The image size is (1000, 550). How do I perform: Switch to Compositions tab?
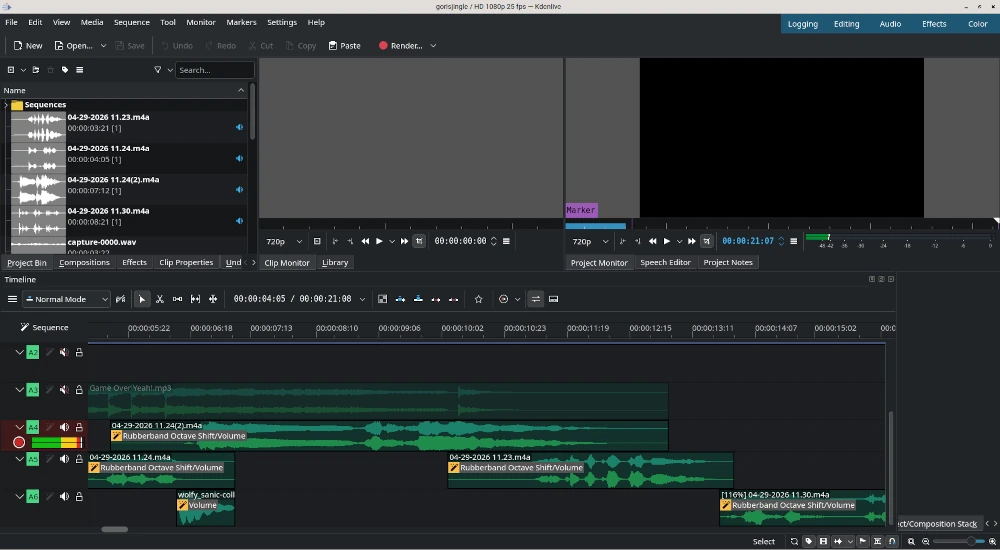pyautogui.click(x=84, y=262)
